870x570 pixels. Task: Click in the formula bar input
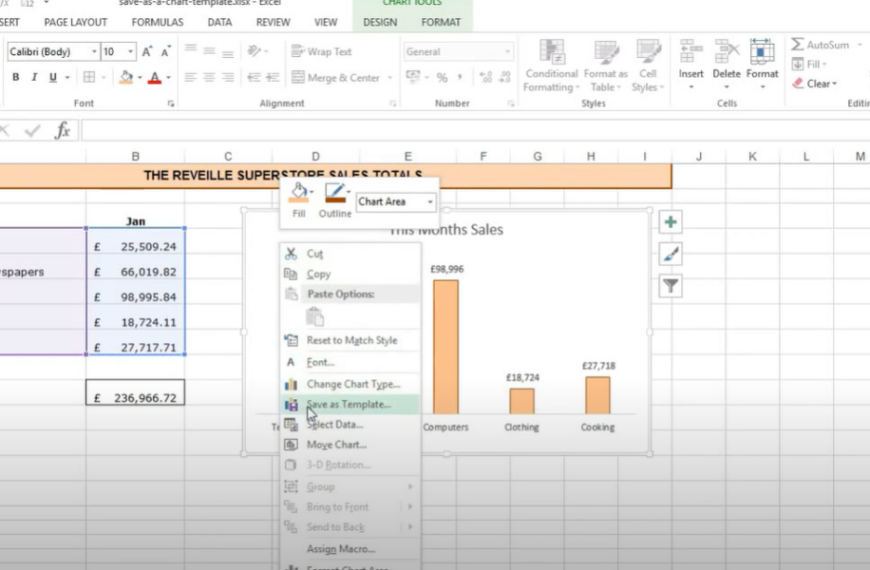click(476, 131)
